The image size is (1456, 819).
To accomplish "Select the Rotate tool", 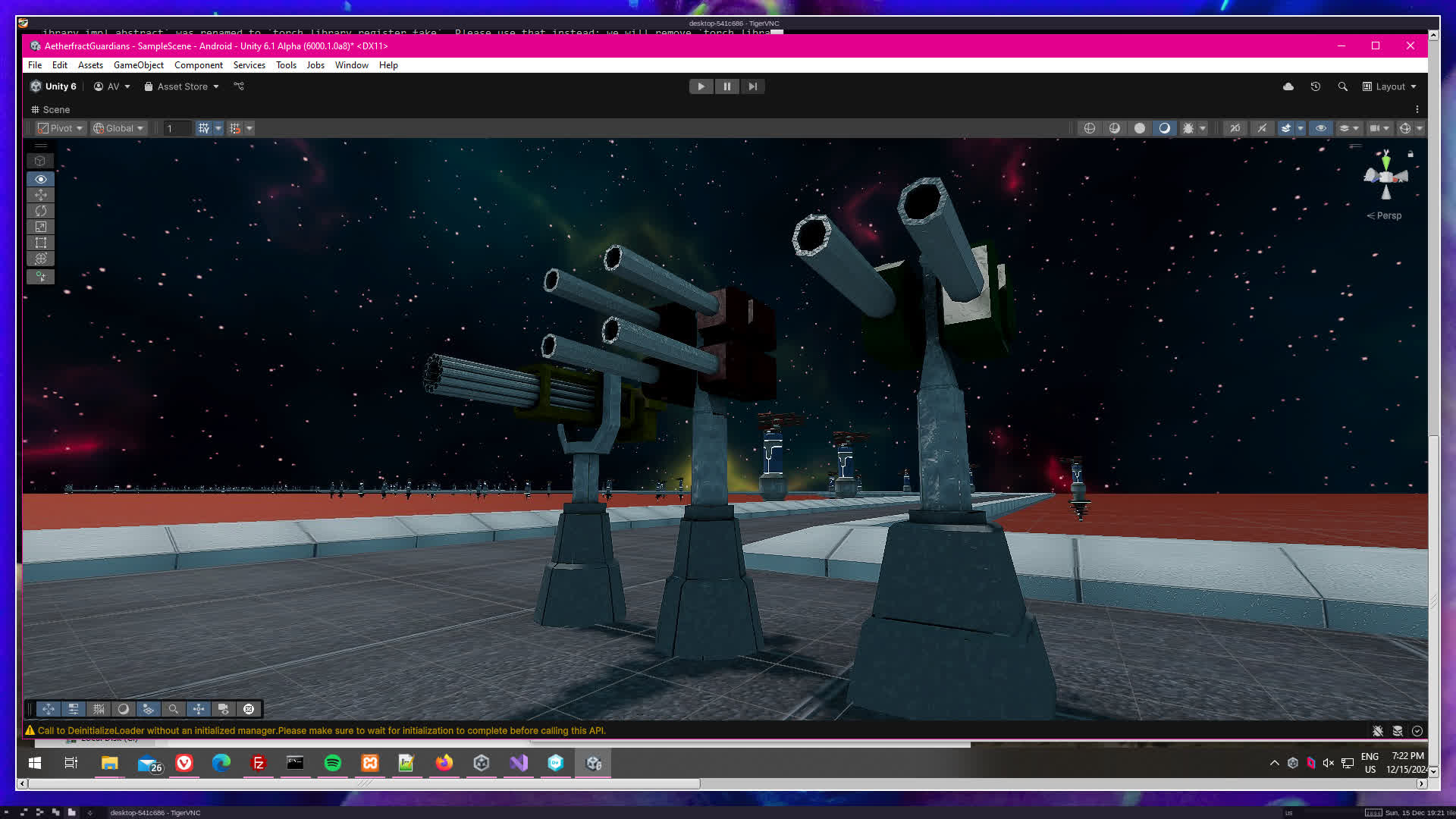I will pos(41,211).
